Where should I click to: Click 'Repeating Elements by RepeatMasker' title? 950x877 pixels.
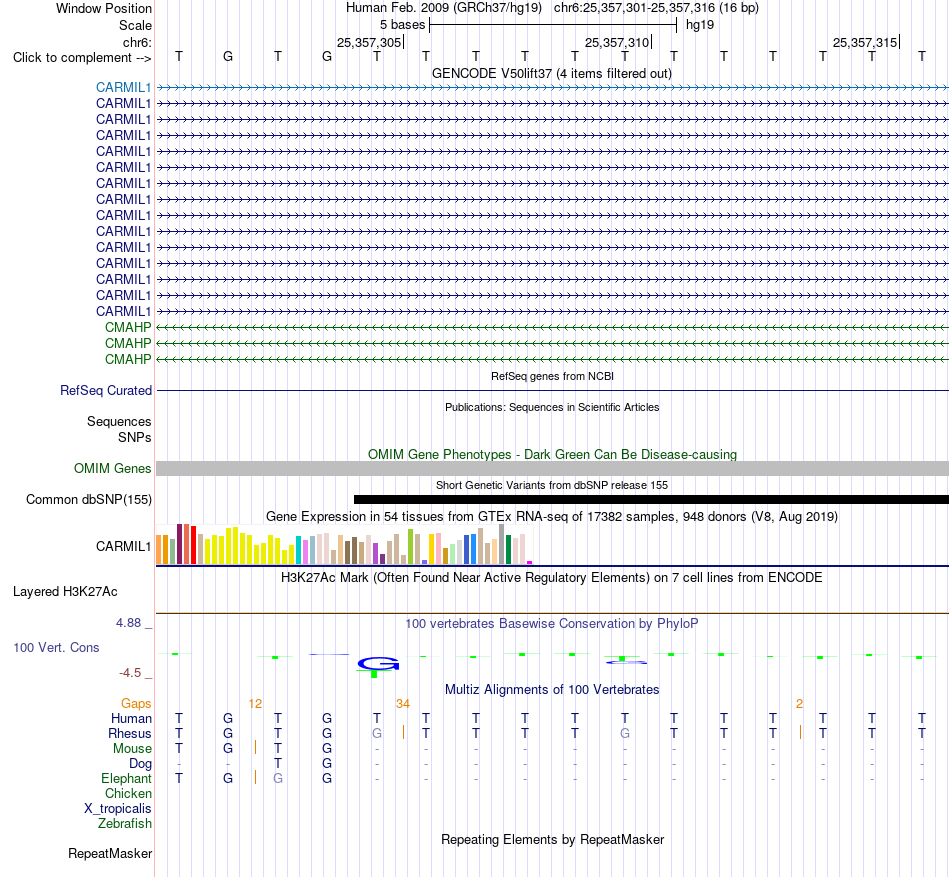pyautogui.click(x=552, y=839)
